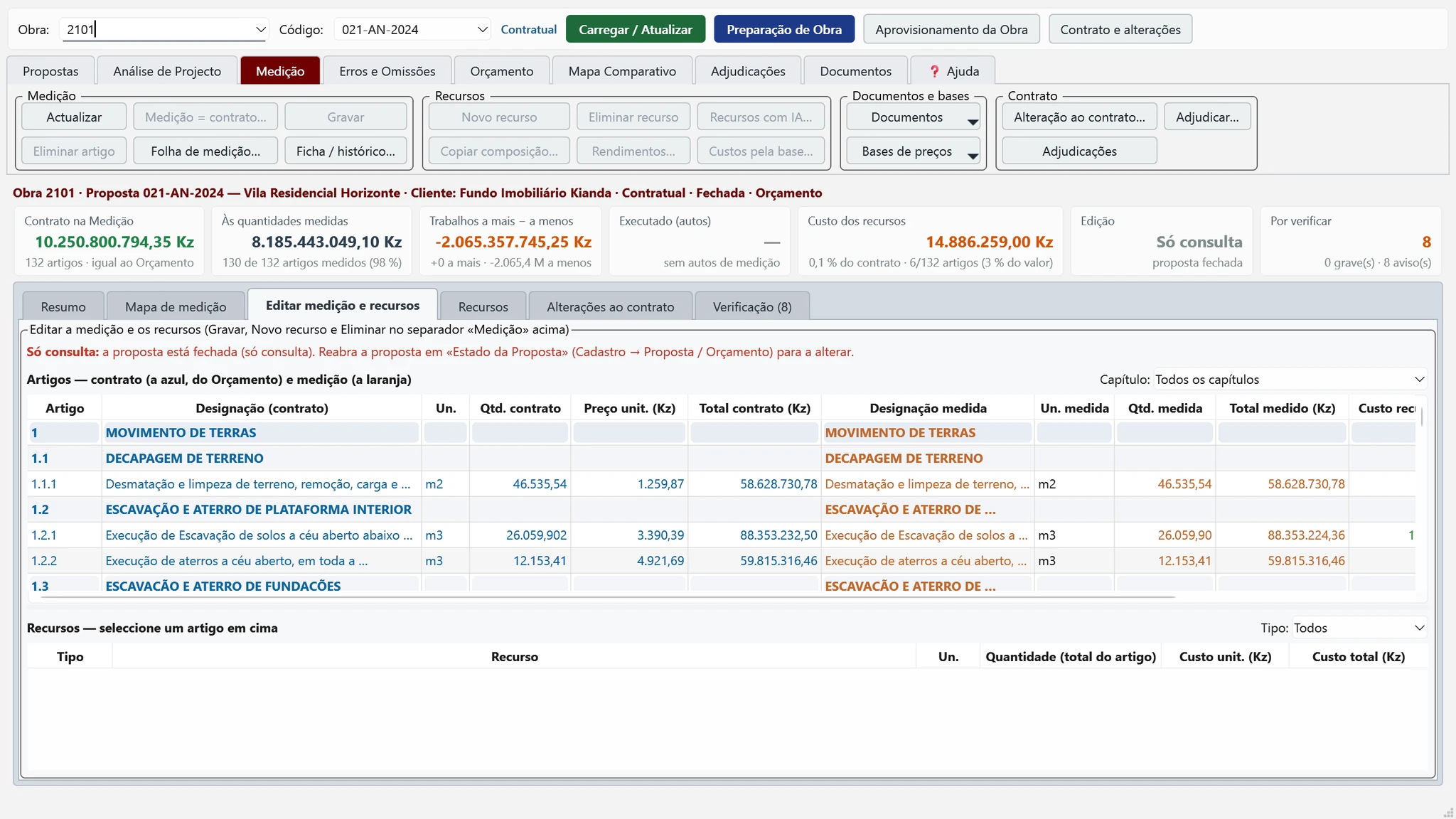
Task: Click the Total contrato (Kz) column header
Action: coord(754,408)
